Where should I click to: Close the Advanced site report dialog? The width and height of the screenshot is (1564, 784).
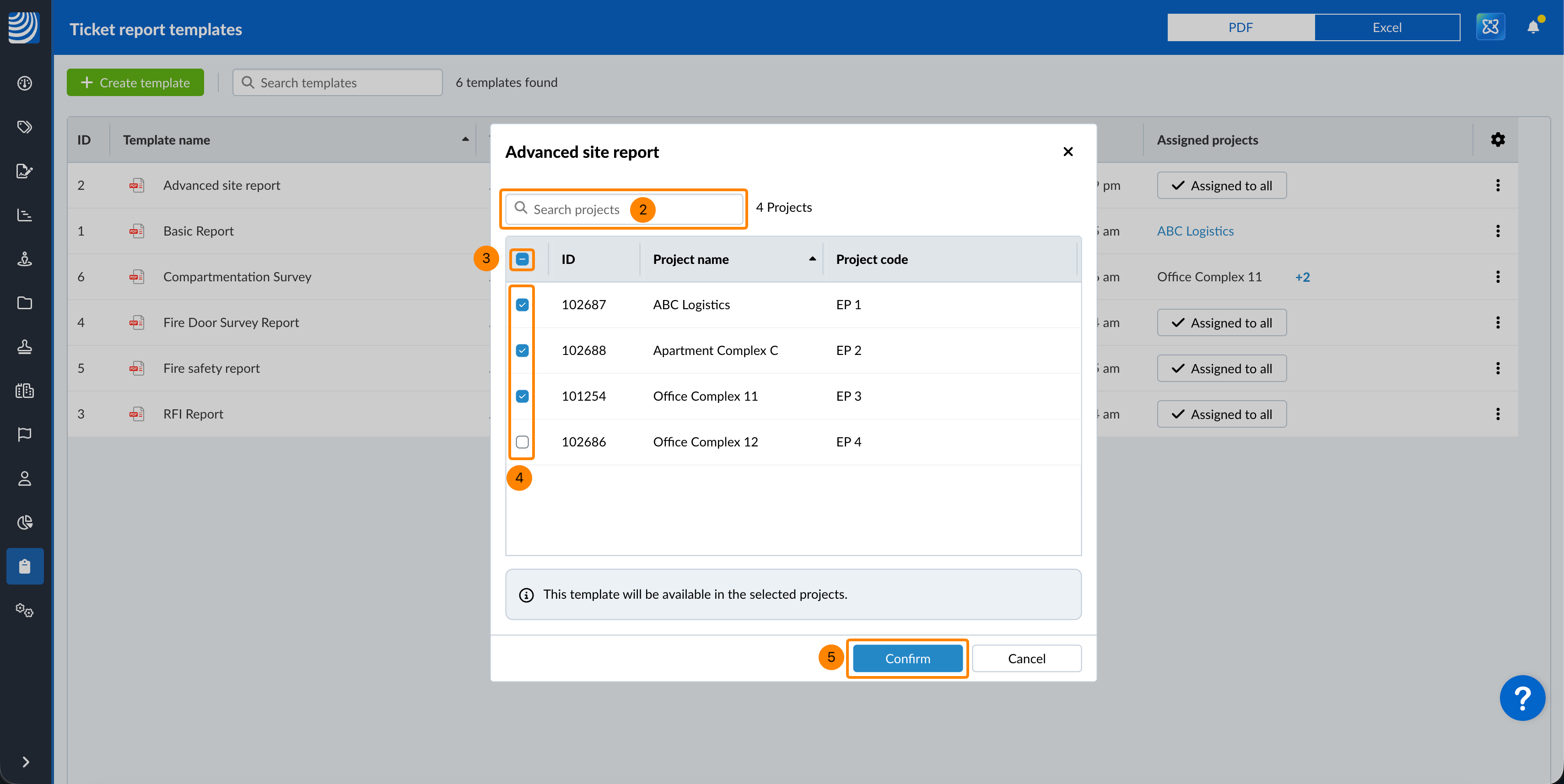tap(1068, 152)
